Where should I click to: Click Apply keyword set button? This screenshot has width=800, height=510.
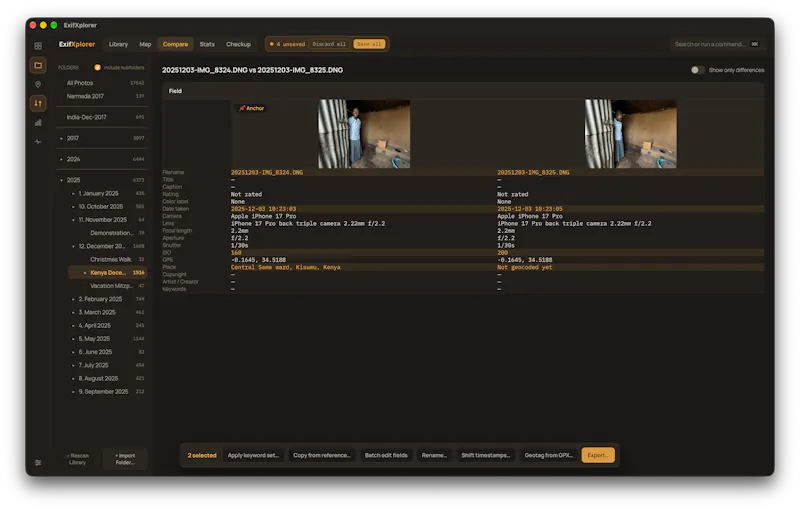(253, 455)
